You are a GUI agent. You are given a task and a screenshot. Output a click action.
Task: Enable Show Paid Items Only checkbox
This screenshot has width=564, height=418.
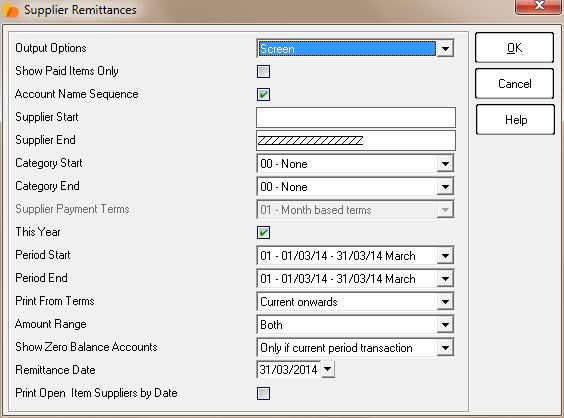(x=263, y=71)
